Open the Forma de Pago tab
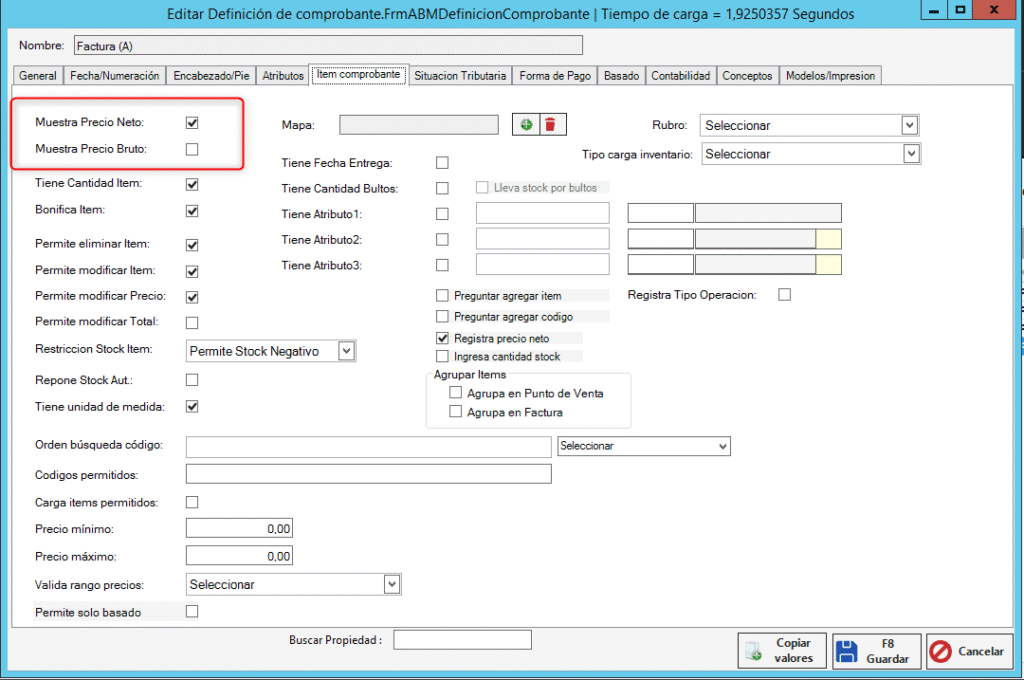 [x=555, y=76]
